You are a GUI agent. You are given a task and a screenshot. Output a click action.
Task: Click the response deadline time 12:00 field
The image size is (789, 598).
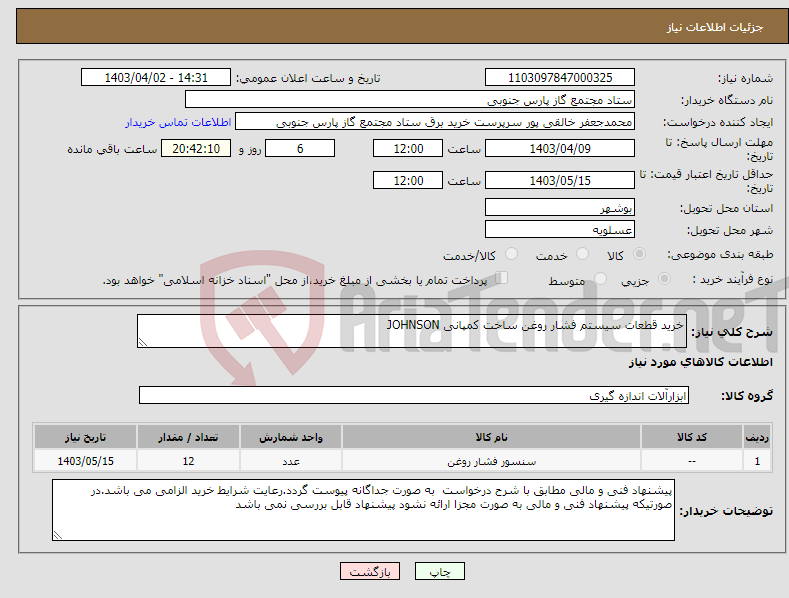coord(408,148)
